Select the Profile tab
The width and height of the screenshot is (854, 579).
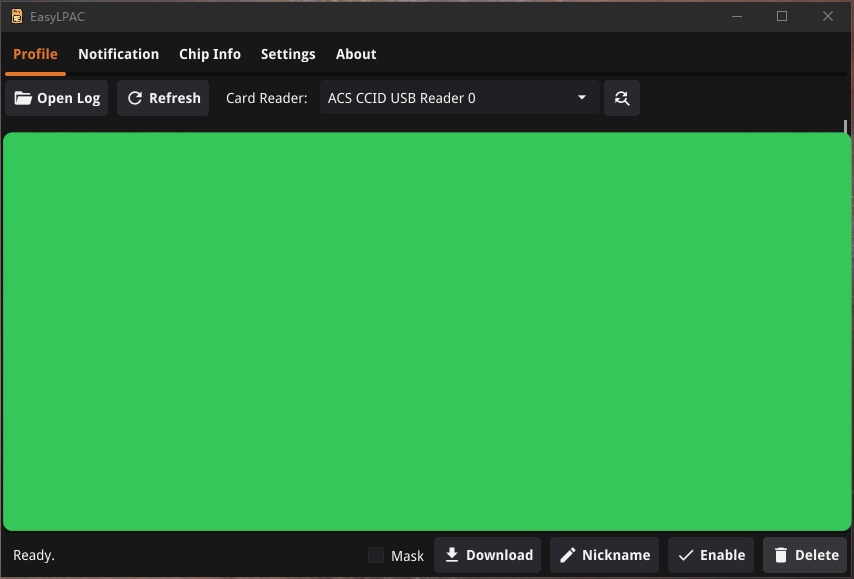35,54
